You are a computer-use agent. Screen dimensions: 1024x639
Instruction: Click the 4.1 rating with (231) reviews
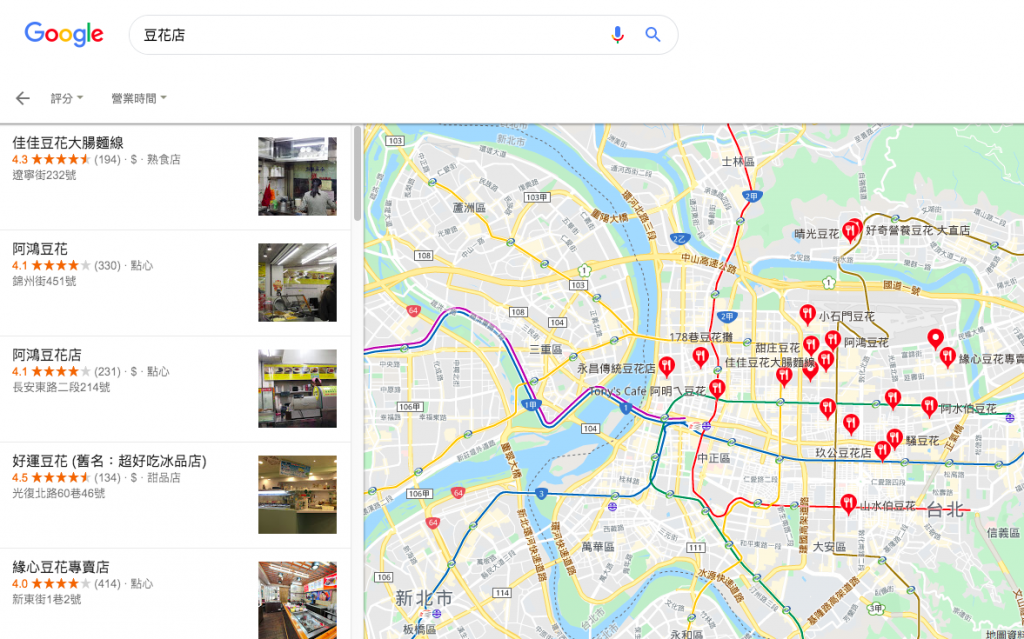tap(66, 371)
